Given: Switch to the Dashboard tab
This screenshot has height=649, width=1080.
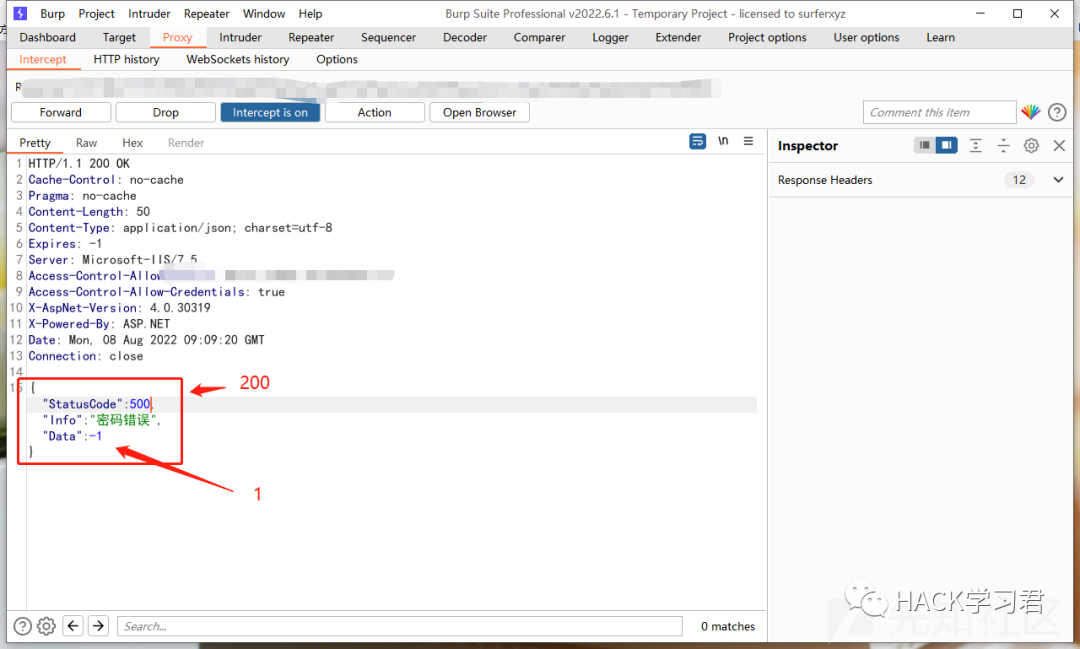Looking at the screenshot, I should click(48, 37).
